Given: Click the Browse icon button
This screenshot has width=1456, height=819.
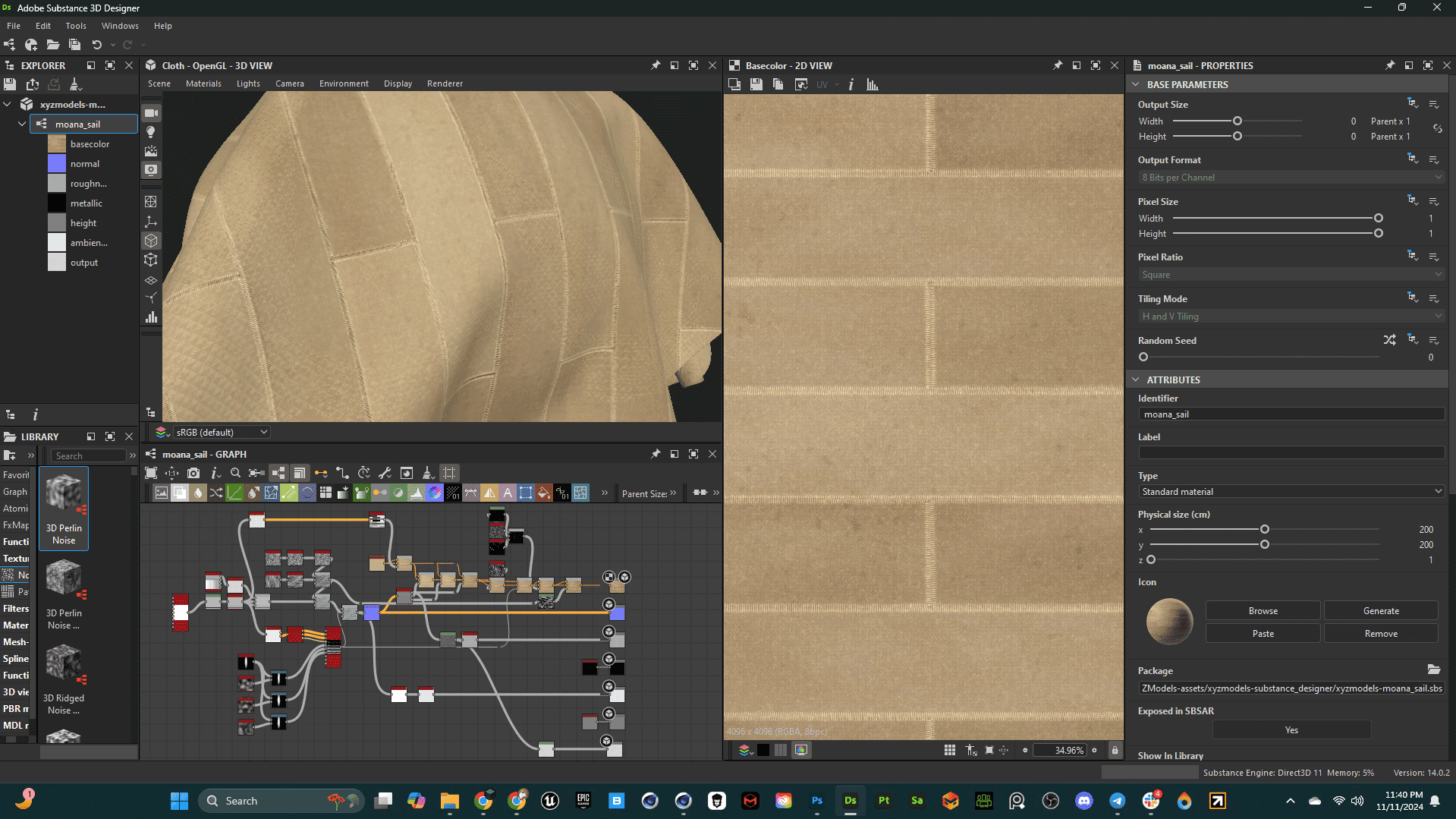Looking at the screenshot, I should (x=1263, y=611).
